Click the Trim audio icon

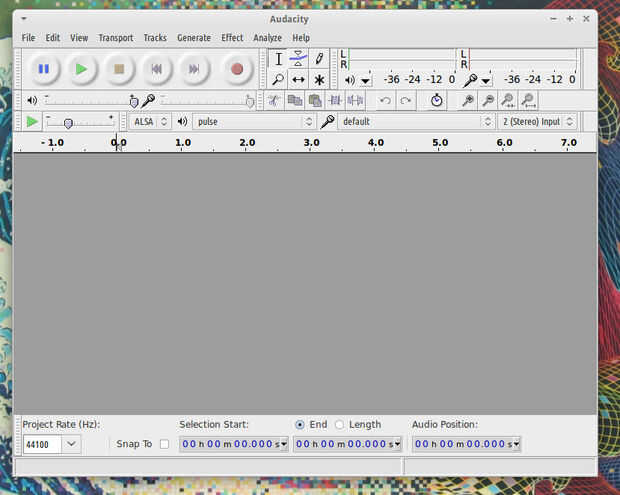pyautogui.click(x=335, y=100)
